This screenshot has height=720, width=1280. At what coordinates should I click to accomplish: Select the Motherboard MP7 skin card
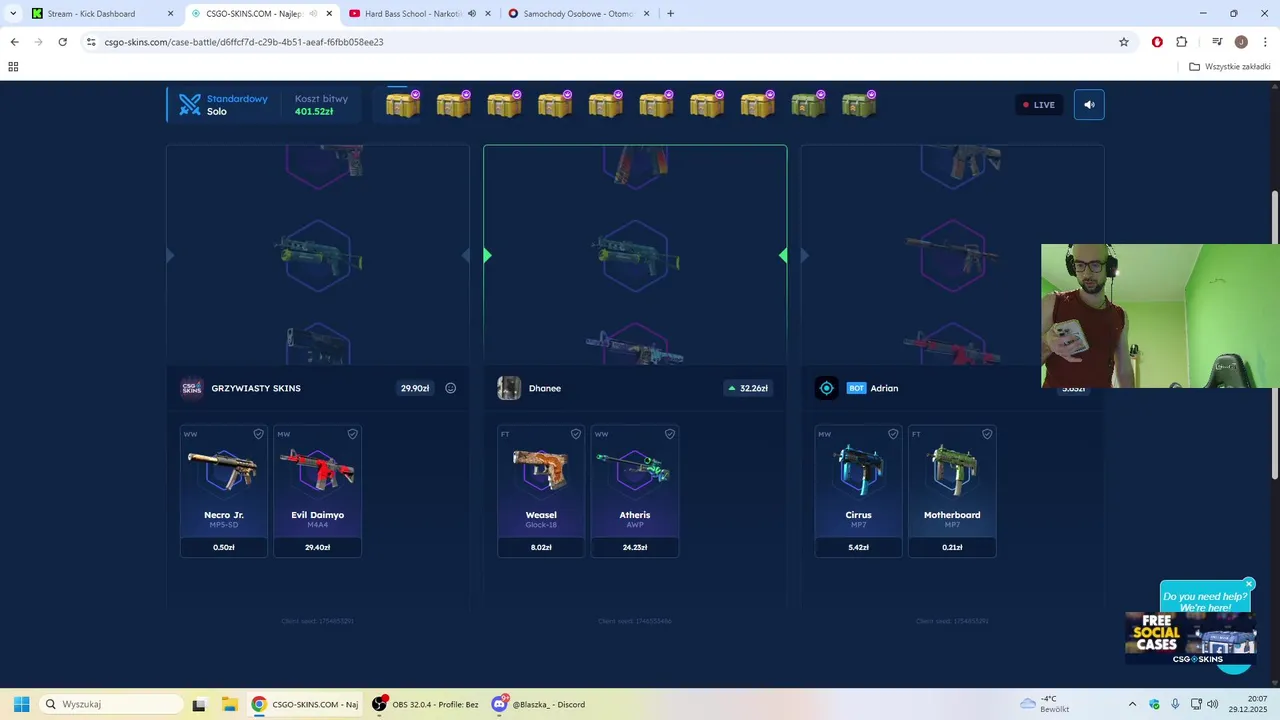(x=953, y=491)
